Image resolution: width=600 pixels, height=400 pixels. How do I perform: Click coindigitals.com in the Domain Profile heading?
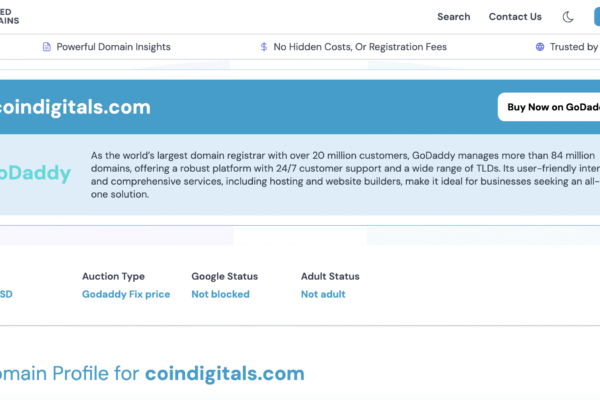pyautogui.click(x=224, y=374)
